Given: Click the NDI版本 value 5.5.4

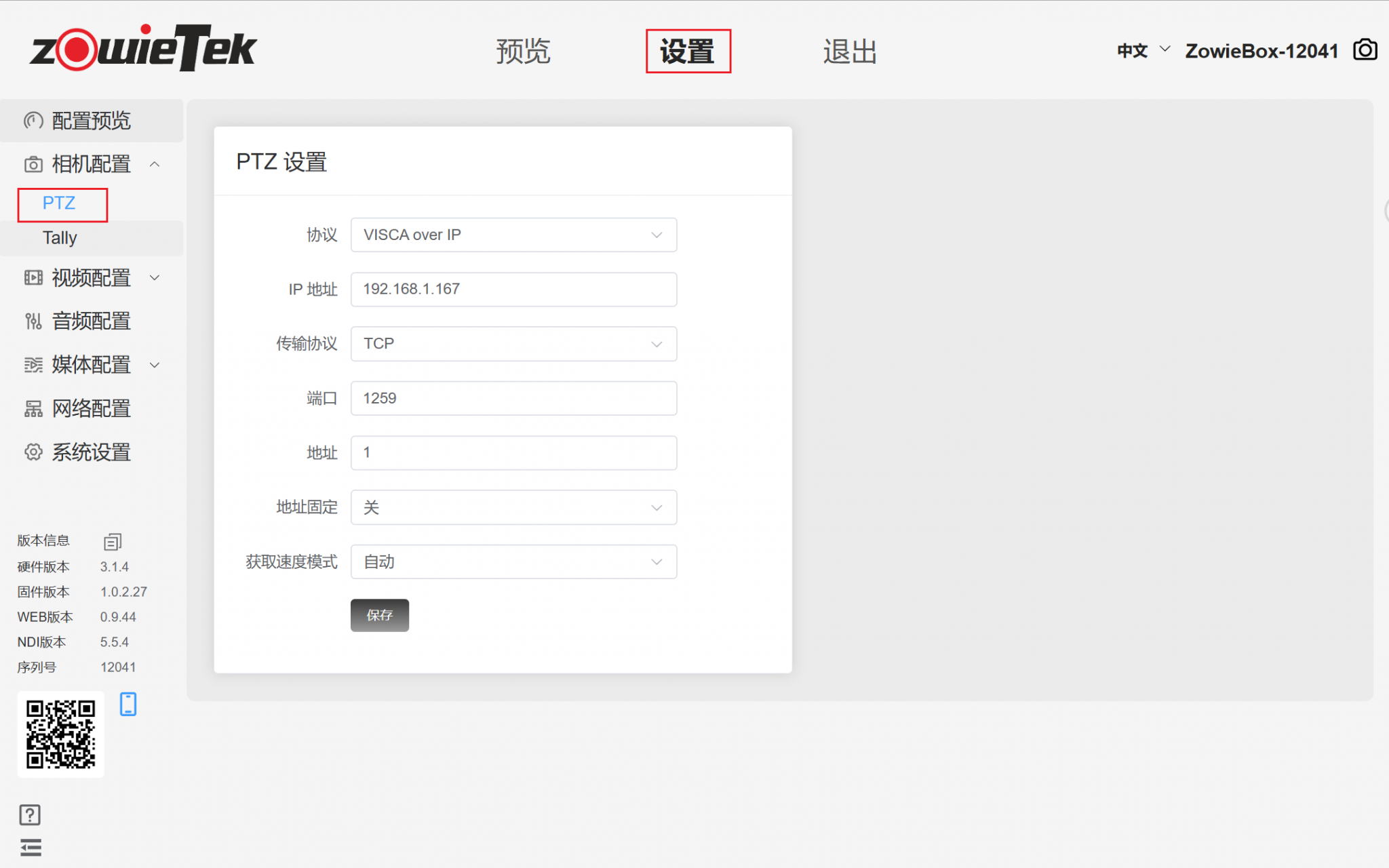Looking at the screenshot, I should pos(115,642).
